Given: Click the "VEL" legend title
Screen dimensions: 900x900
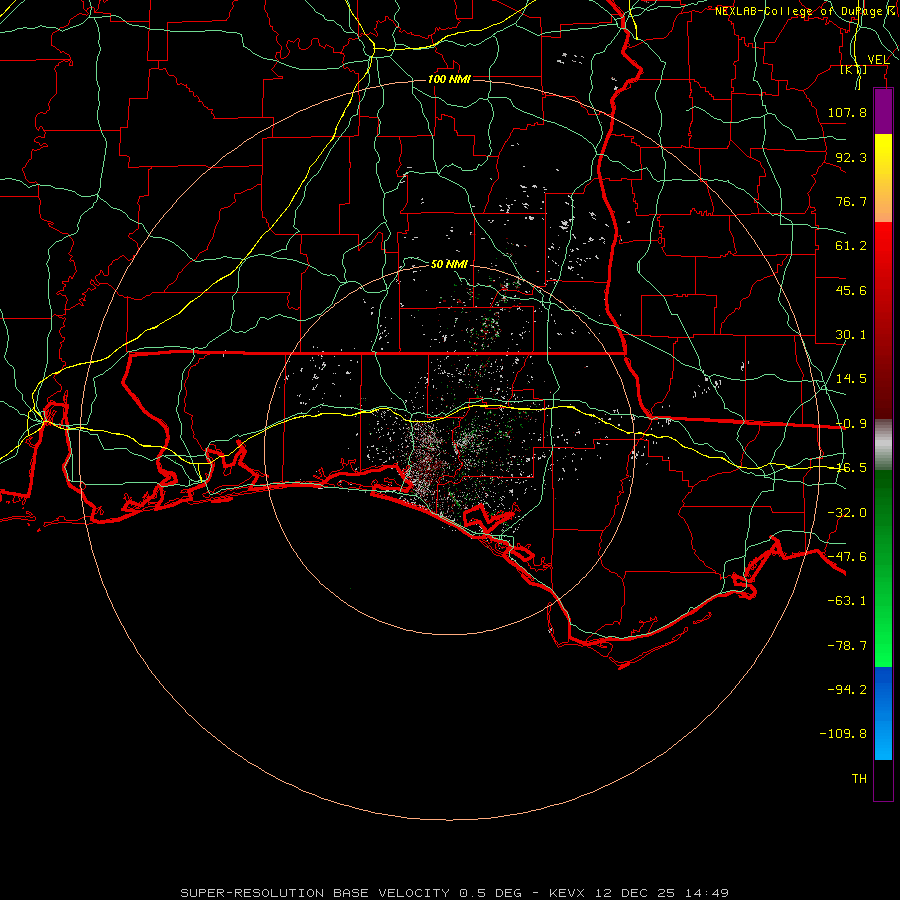Looking at the screenshot, I should (879, 60).
